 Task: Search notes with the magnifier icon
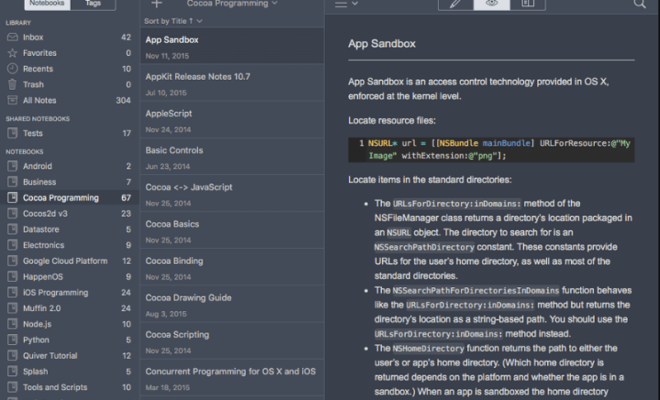coord(640,4)
